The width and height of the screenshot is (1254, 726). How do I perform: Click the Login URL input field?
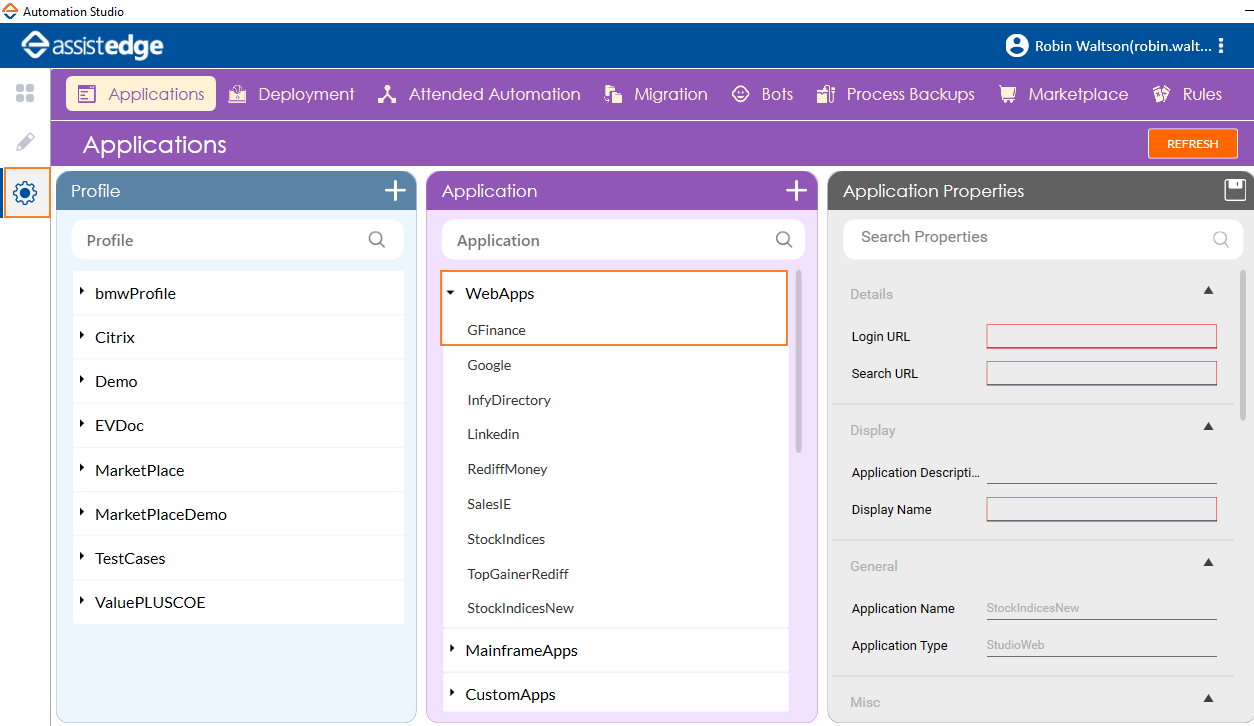[1101, 336]
